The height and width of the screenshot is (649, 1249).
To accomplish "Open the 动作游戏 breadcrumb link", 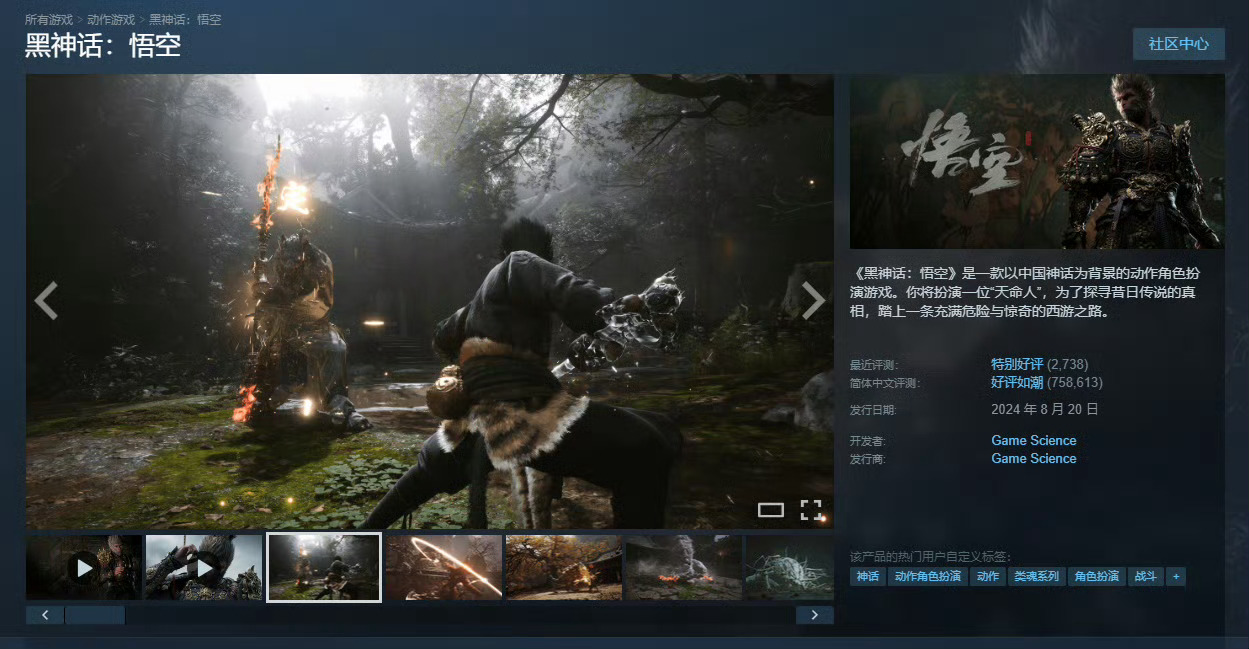I will point(111,19).
